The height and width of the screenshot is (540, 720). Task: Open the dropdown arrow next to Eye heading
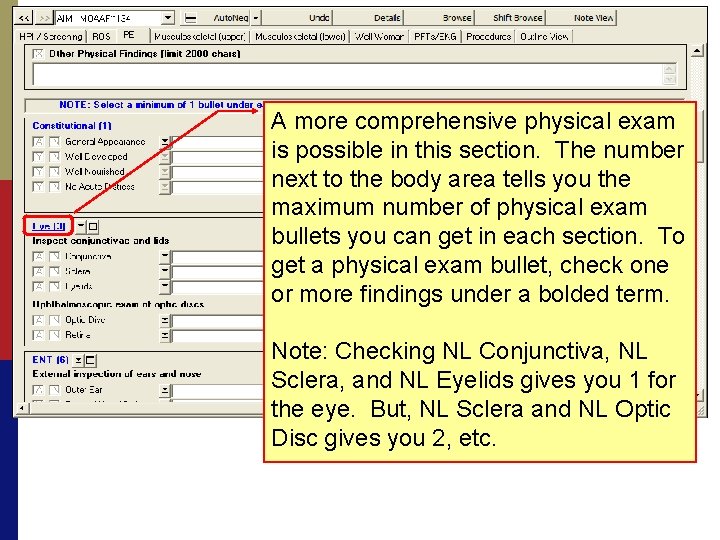81,226
